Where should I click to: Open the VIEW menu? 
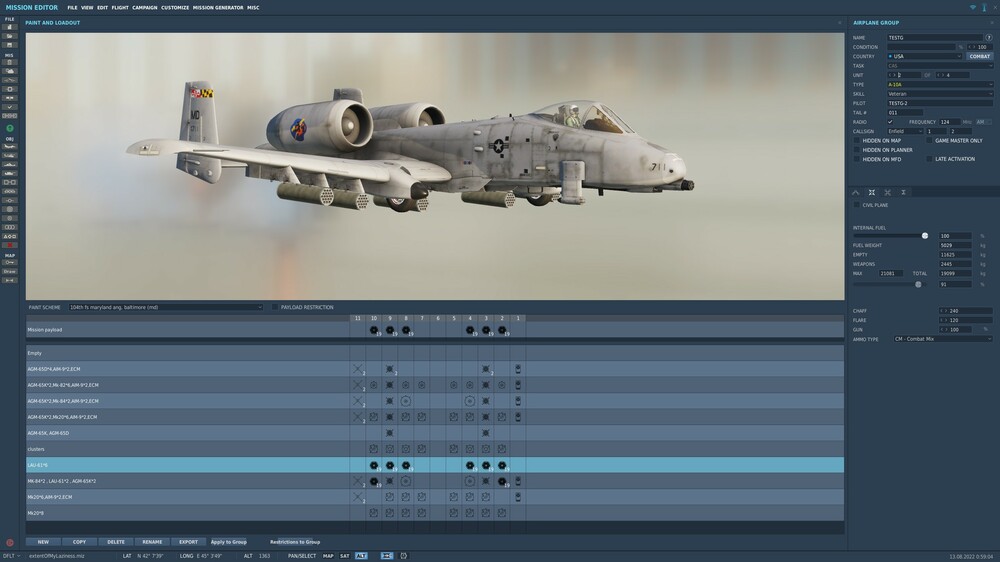[x=87, y=8]
